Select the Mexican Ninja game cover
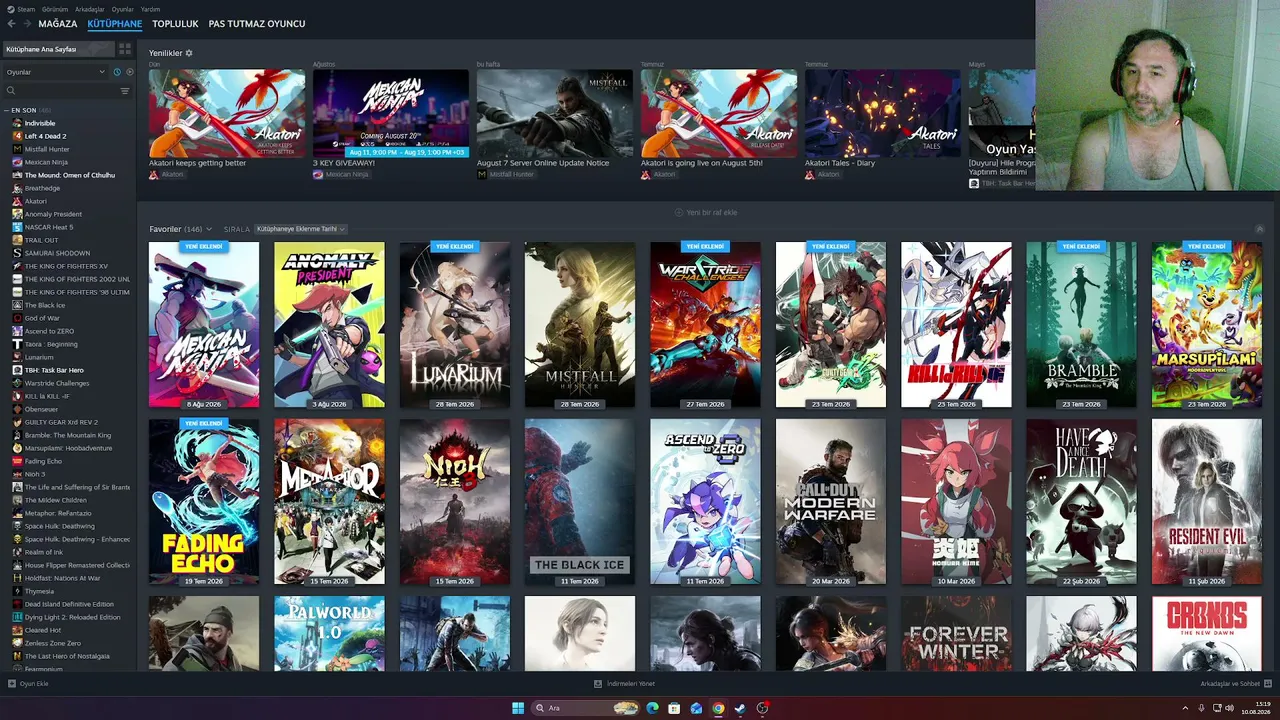This screenshot has width=1280, height=720. tap(204, 325)
